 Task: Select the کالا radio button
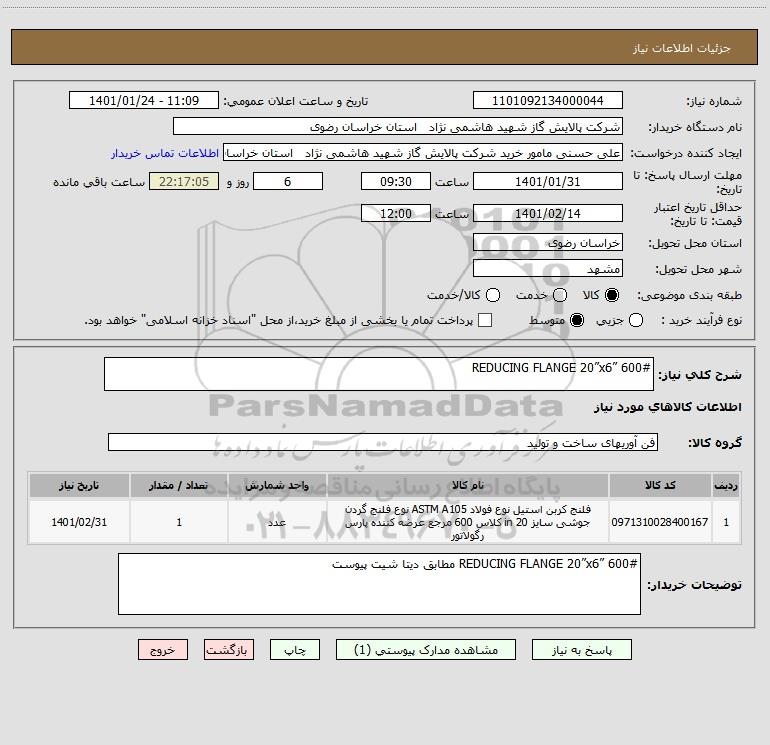612,295
